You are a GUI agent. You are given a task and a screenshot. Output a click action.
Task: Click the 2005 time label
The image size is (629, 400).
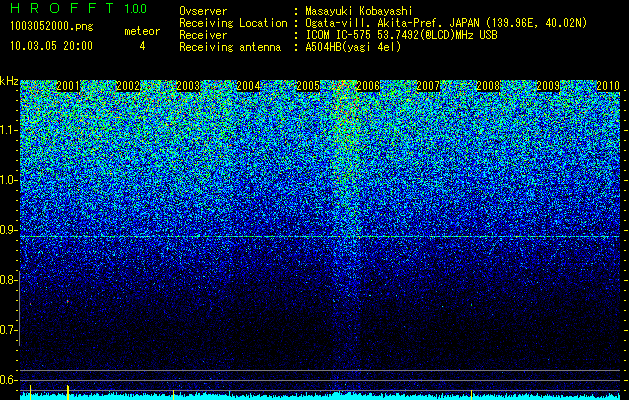tap(308, 86)
